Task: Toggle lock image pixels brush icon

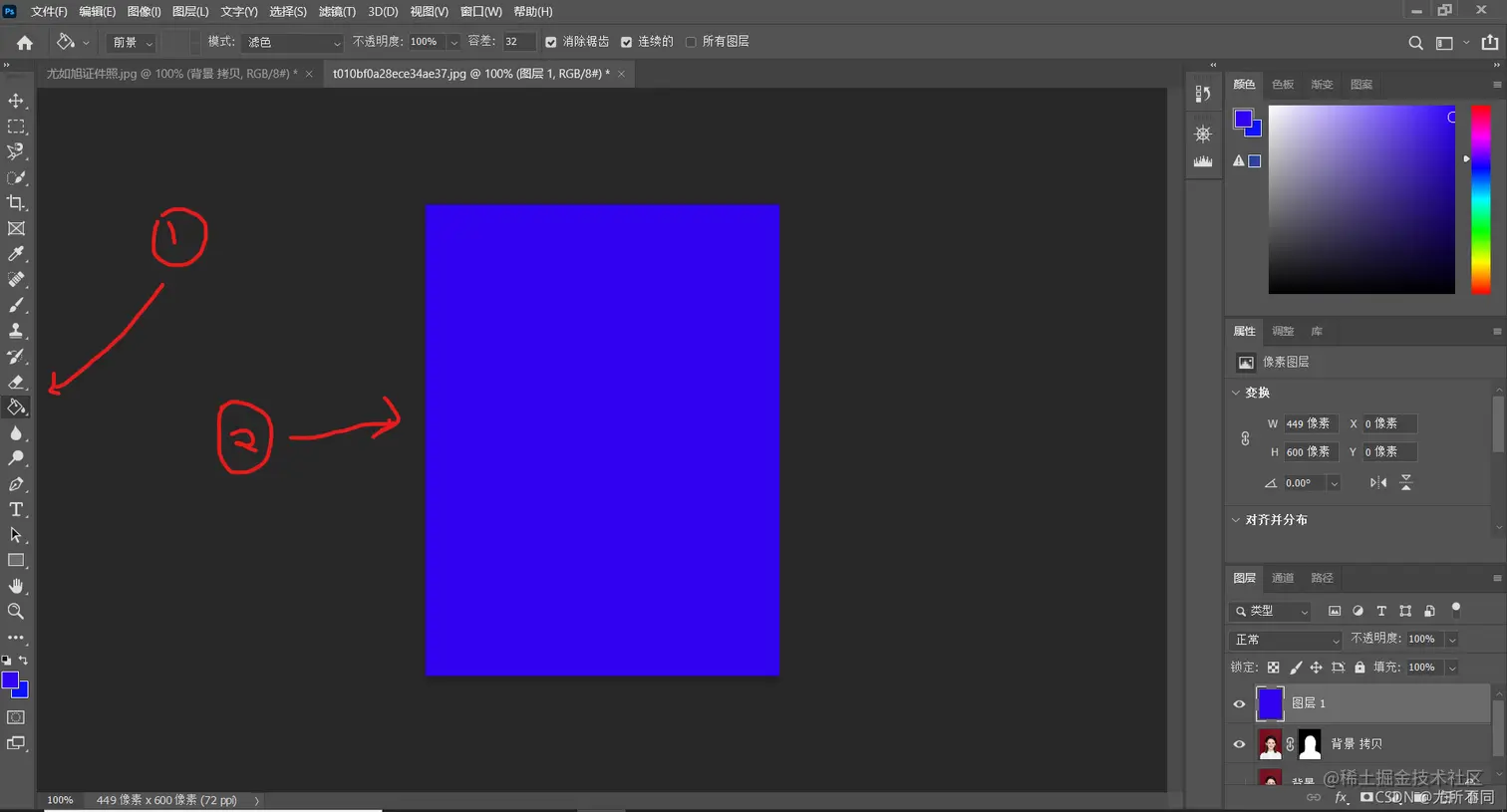Action: (x=1296, y=668)
